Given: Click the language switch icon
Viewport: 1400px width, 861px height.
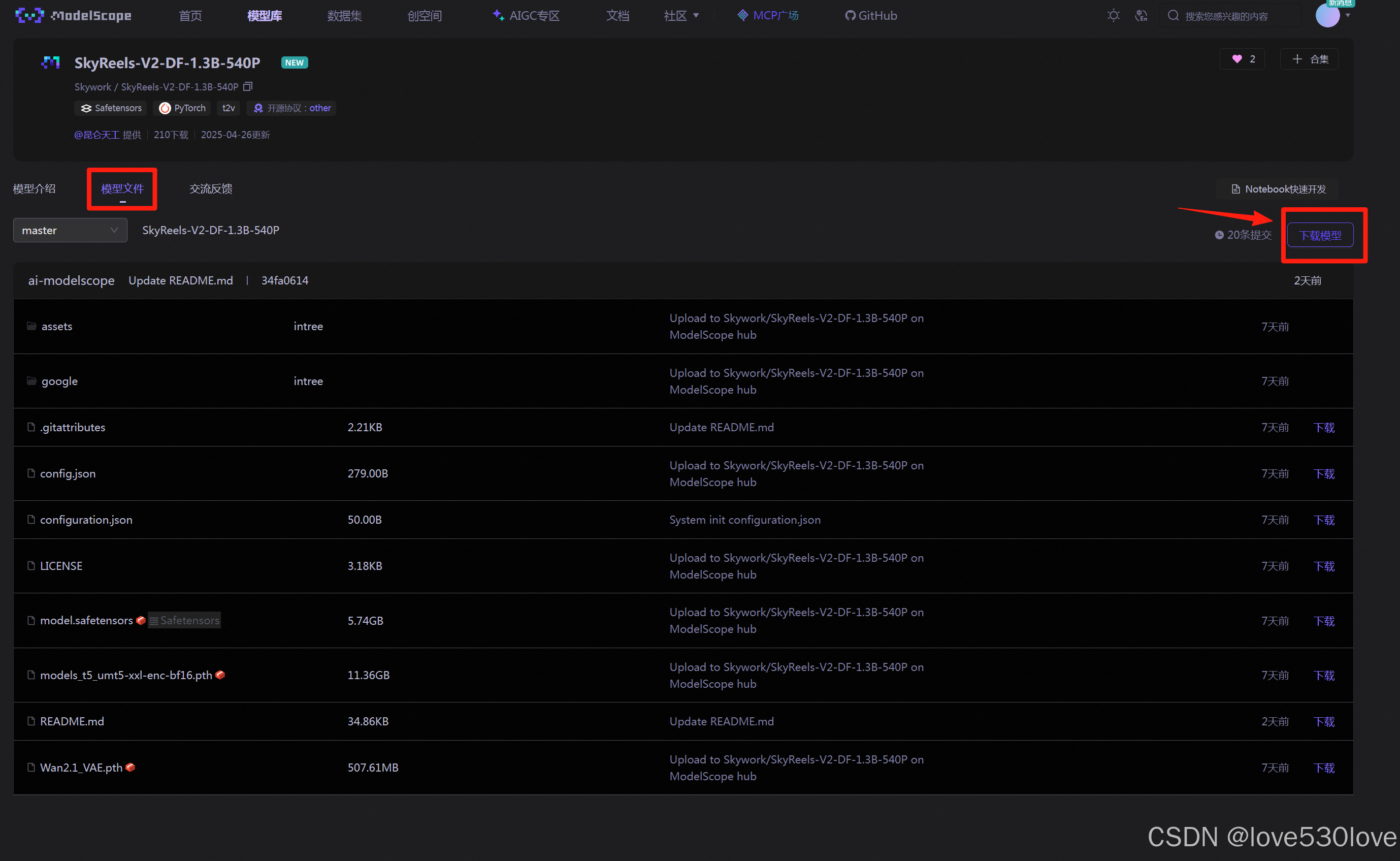Looking at the screenshot, I should [x=1141, y=15].
